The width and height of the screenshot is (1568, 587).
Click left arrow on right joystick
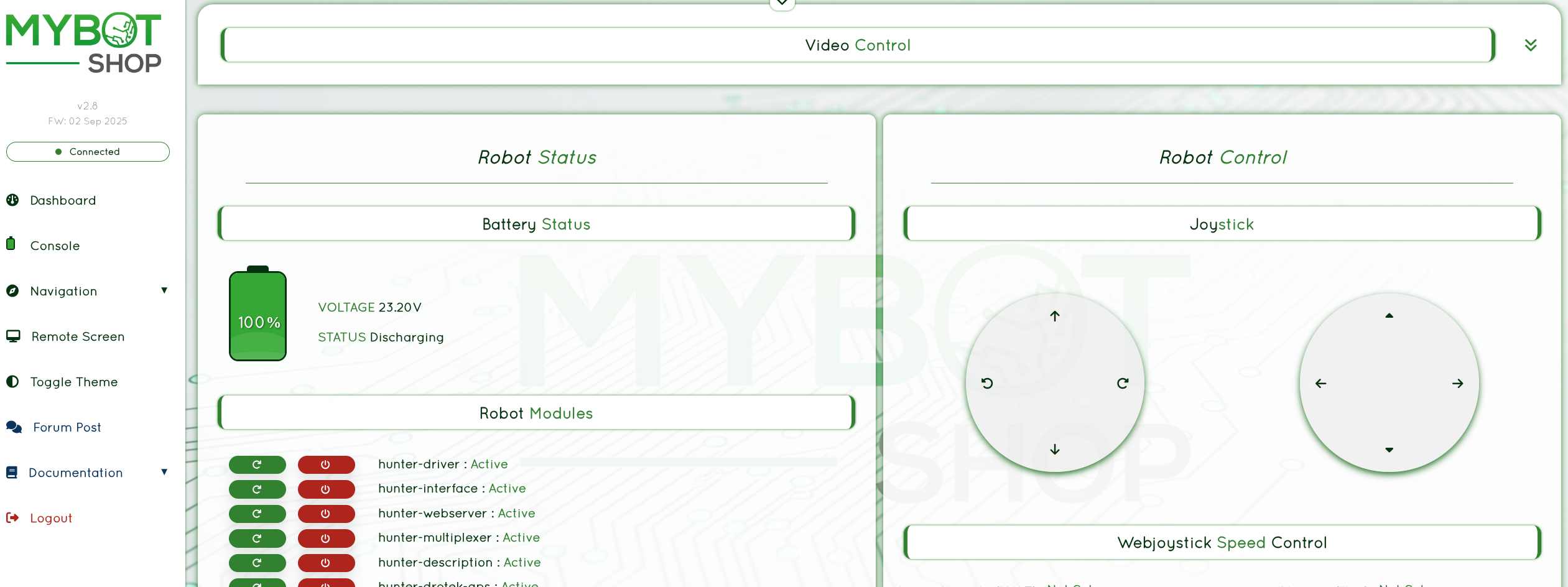point(1321,384)
